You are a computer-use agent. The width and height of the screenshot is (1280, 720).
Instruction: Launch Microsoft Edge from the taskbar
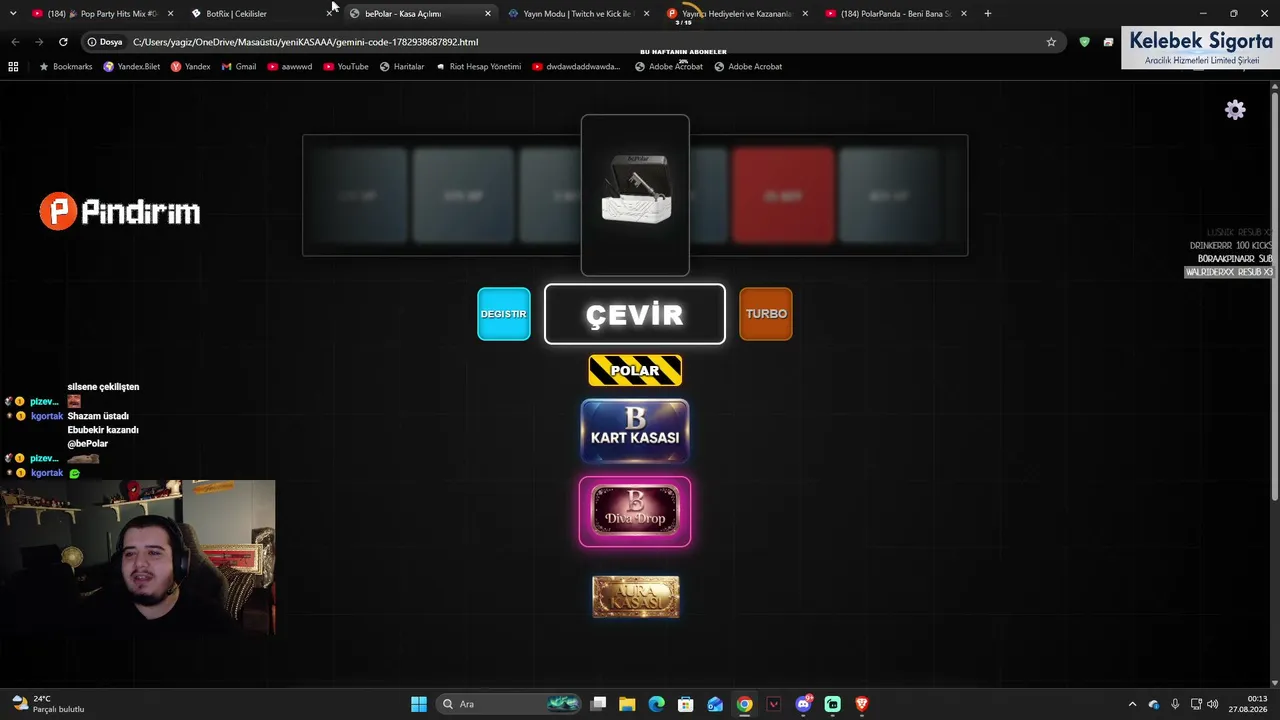(x=656, y=704)
